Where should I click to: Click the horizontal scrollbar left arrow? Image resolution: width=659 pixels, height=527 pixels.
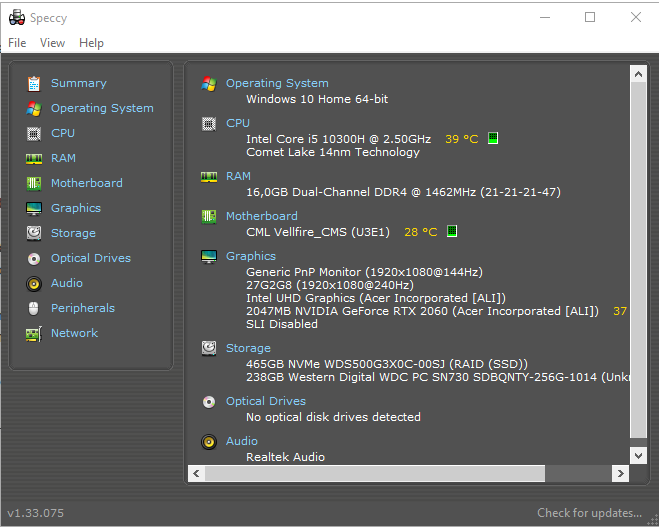[x=196, y=474]
